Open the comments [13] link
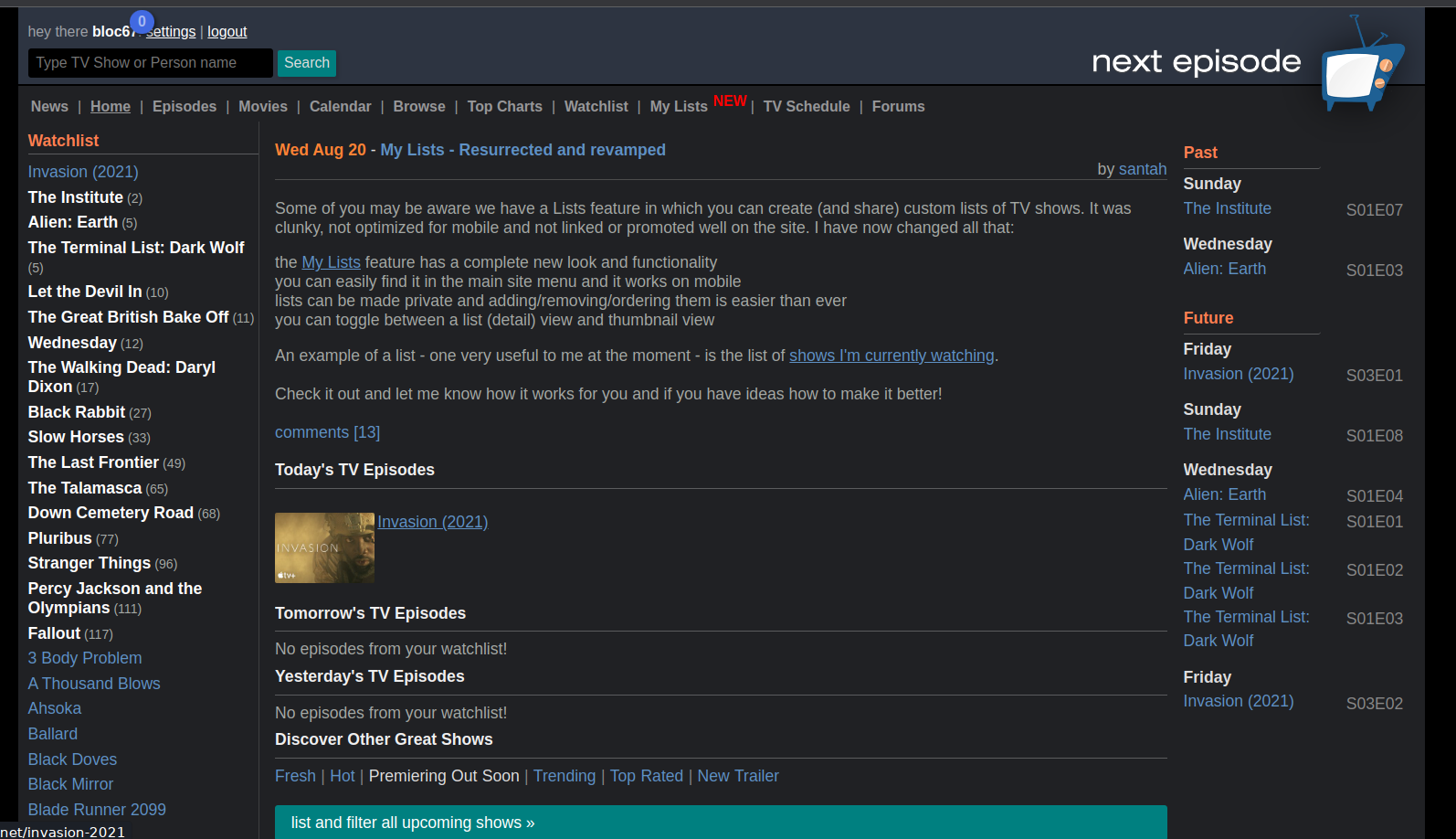Screen dimensions: 1456x839 [327, 432]
